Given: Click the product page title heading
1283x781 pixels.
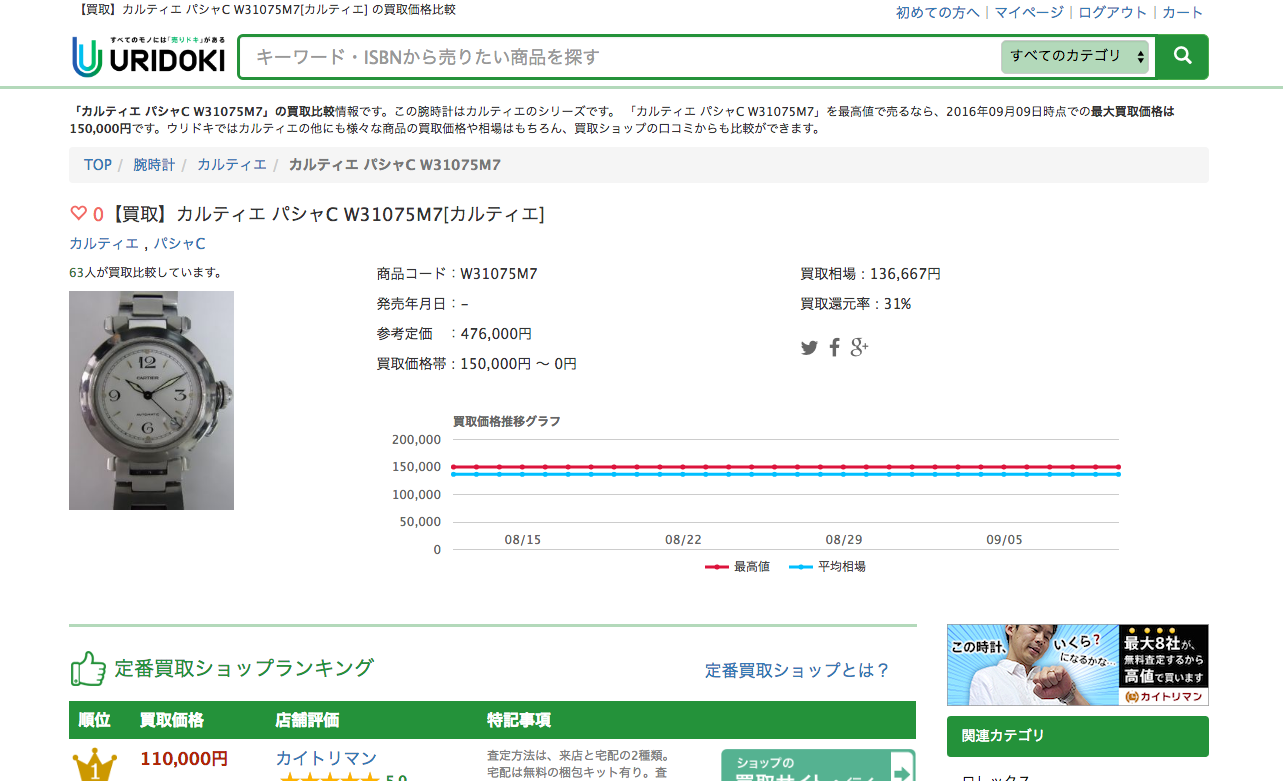Looking at the screenshot, I should [x=325, y=214].
